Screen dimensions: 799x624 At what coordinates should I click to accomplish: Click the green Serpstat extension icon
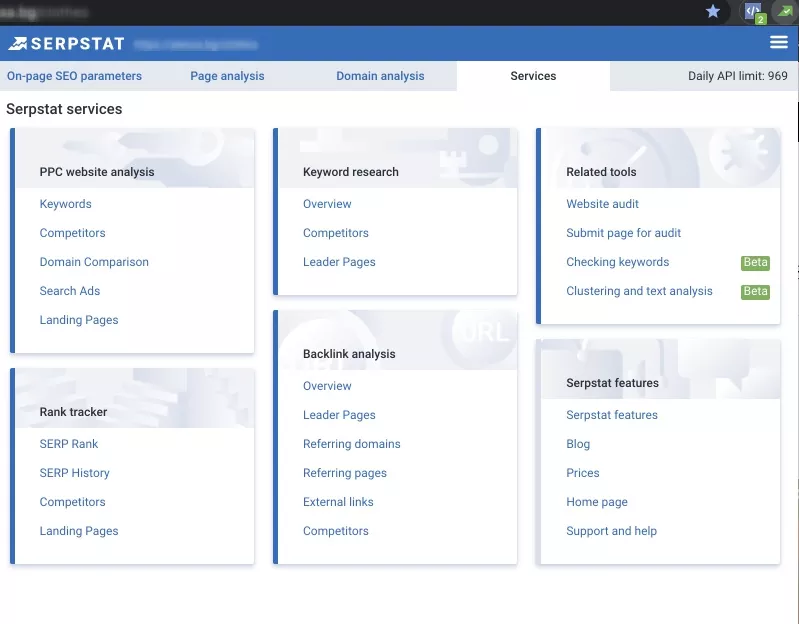coord(786,11)
